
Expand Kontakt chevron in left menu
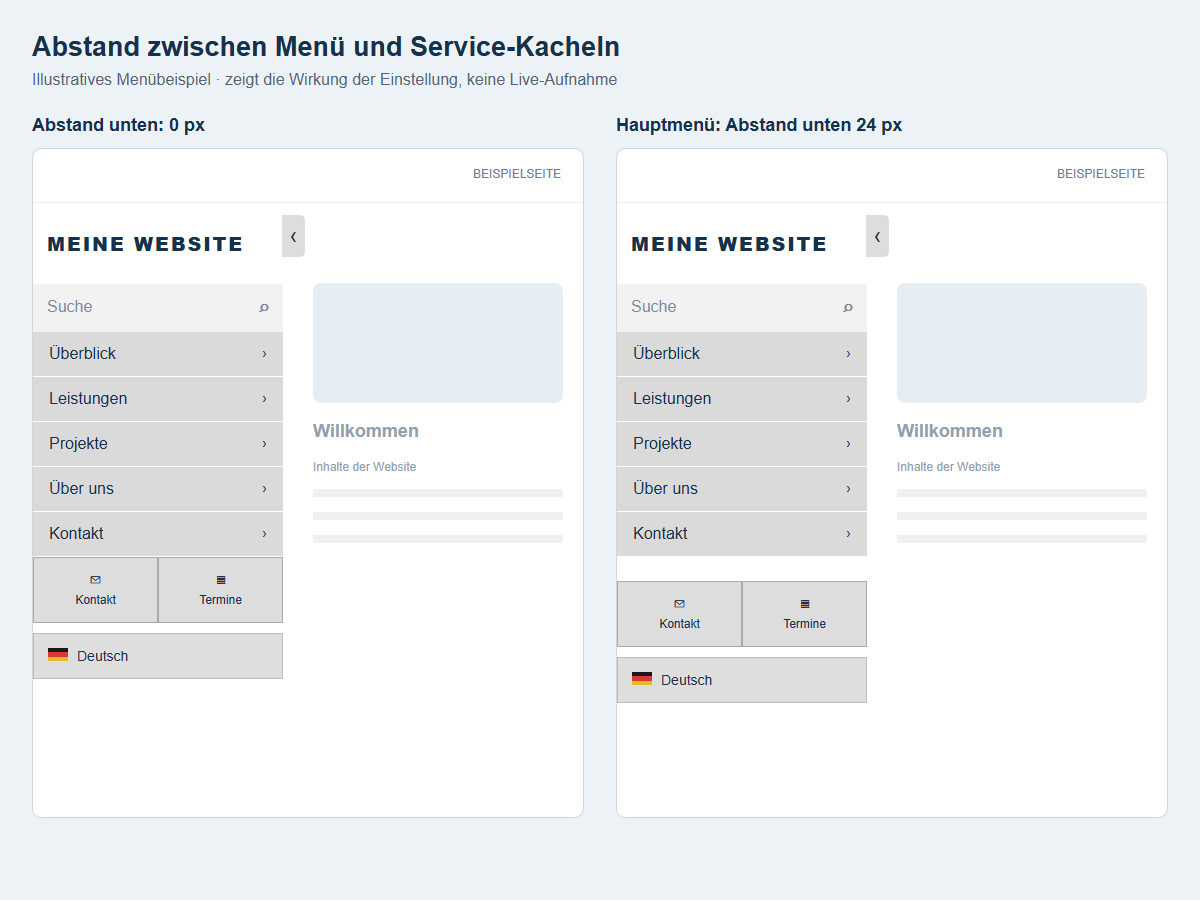[x=264, y=534]
